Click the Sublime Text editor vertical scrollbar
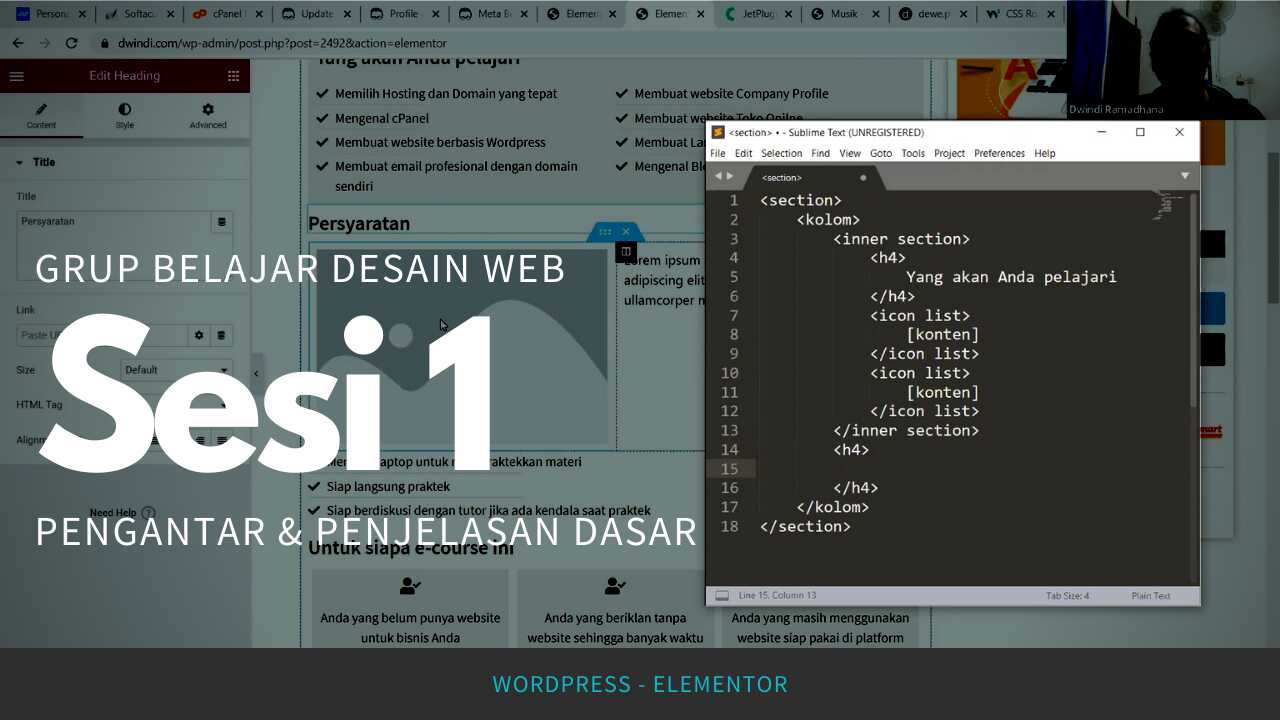The width and height of the screenshot is (1280, 720). pyautogui.click(x=1194, y=300)
